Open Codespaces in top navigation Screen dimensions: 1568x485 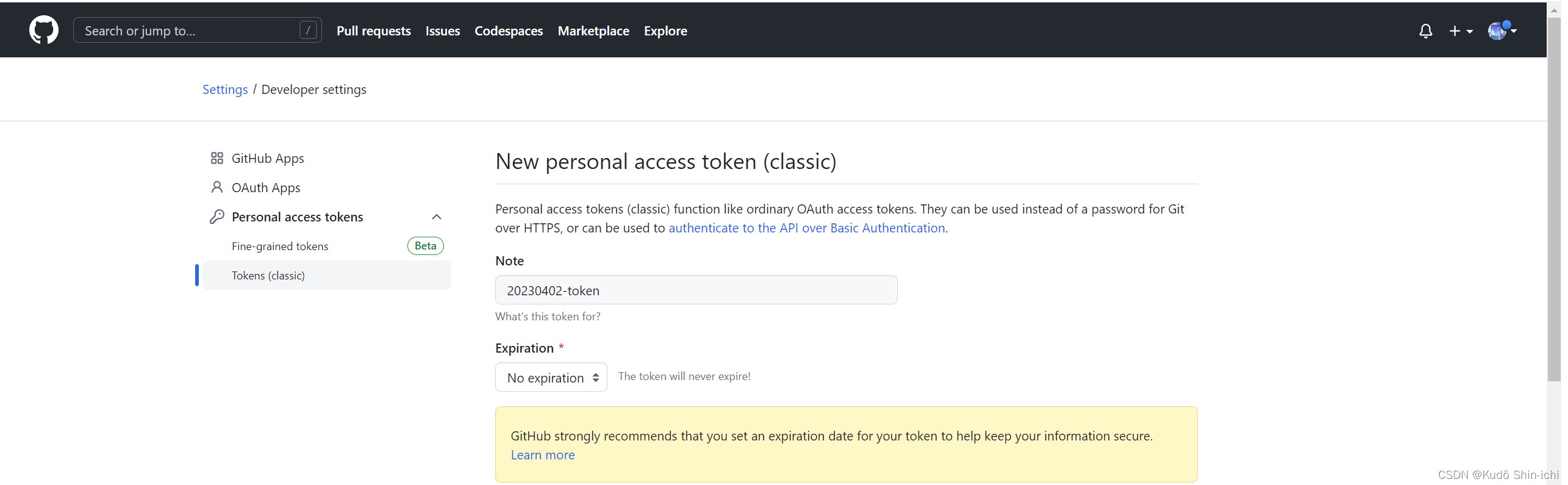tap(509, 31)
